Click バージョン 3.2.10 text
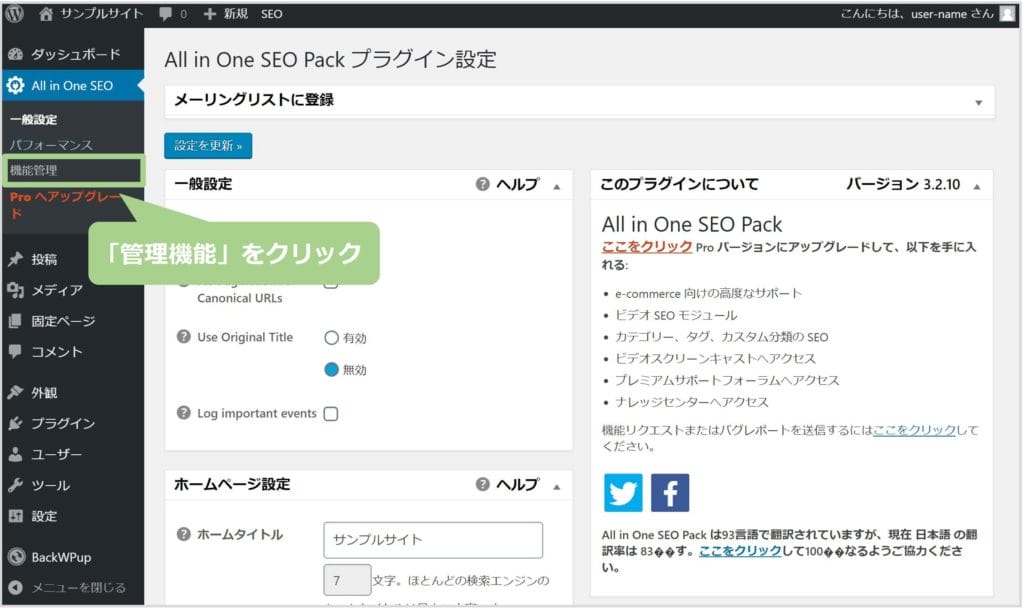 pos(903,184)
